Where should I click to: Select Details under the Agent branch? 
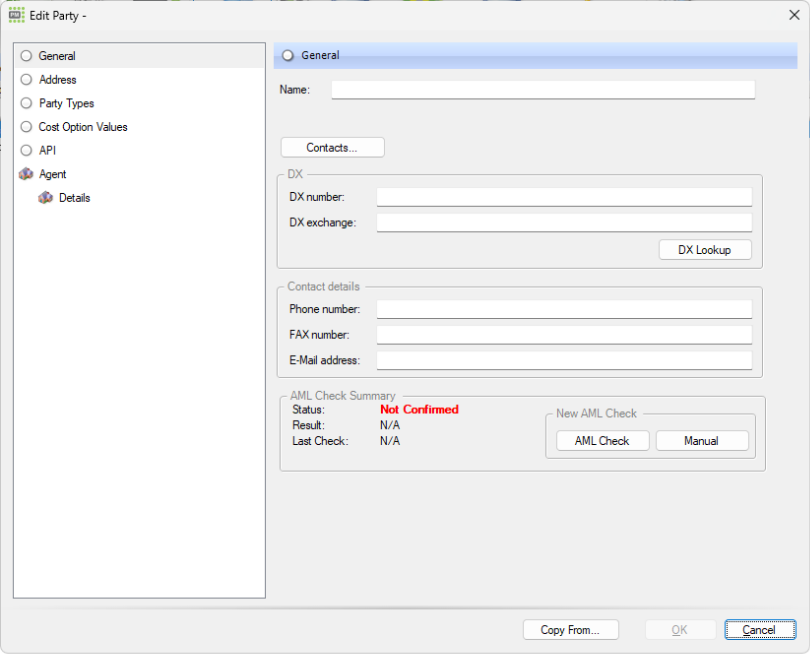(75, 198)
